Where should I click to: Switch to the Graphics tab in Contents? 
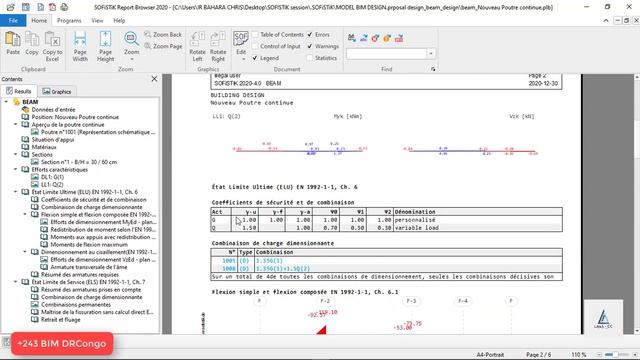tap(57, 91)
